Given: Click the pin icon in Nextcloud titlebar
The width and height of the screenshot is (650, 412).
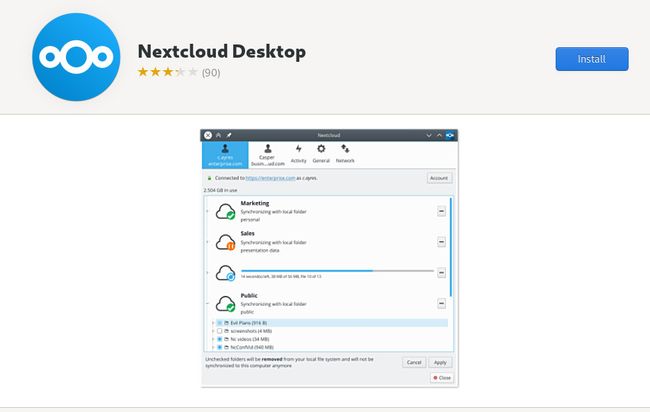Looking at the screenshot, I should coord(229,135).
